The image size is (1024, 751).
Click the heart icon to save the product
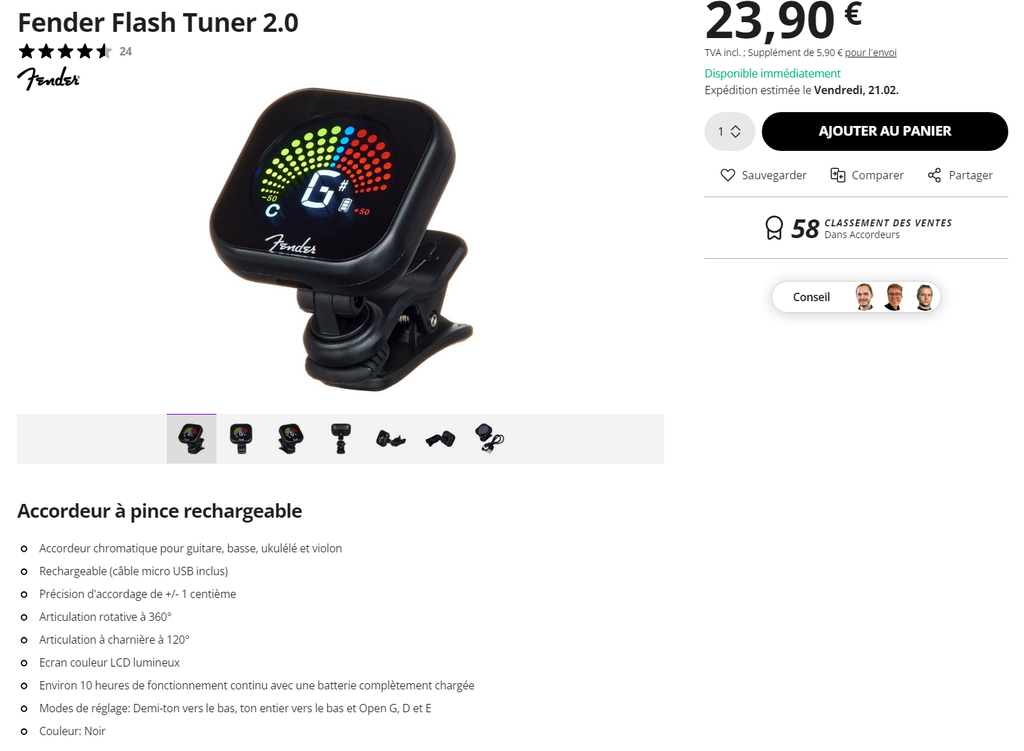pyautogui.click(x=728, y=175)
